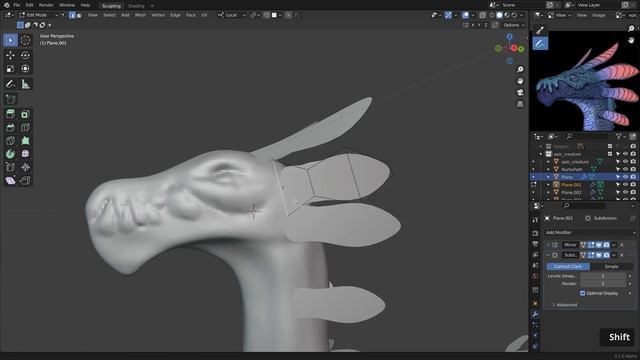The image size is (640, 360).
Task: Select the Edge Slide tool
Action: [x=11, y=167]
